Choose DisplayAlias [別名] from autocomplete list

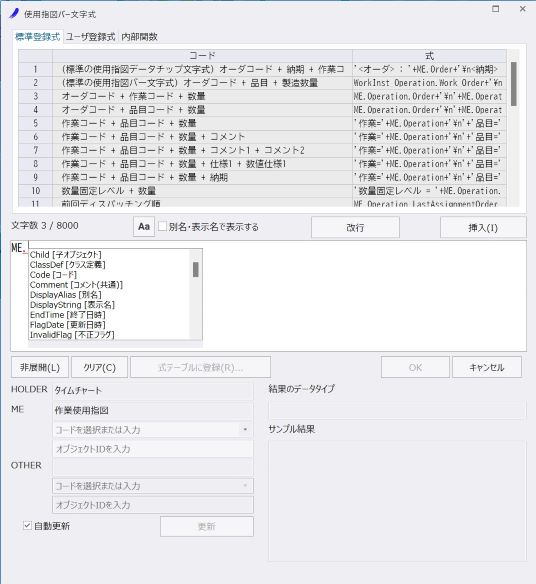[66, 295]
